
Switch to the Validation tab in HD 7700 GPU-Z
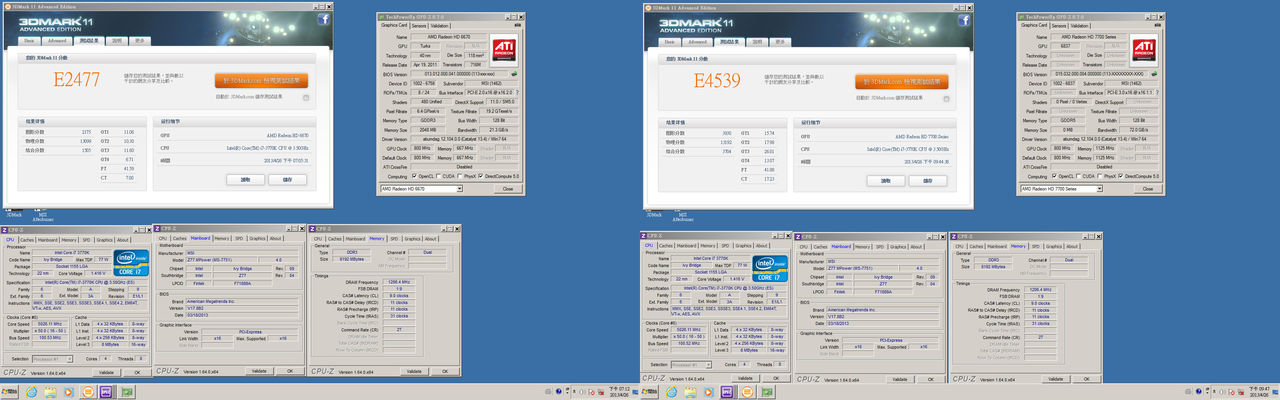[1080, 26]
